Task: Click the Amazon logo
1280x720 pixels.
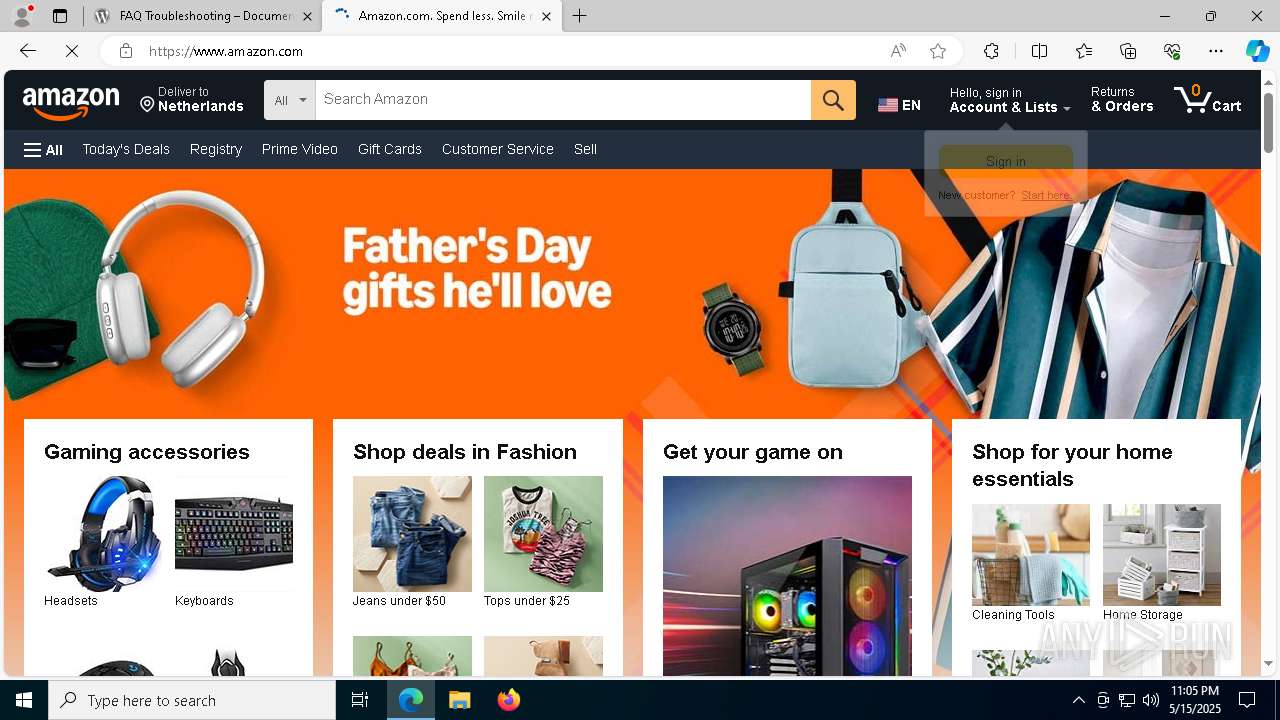Action: coord(71,101)
